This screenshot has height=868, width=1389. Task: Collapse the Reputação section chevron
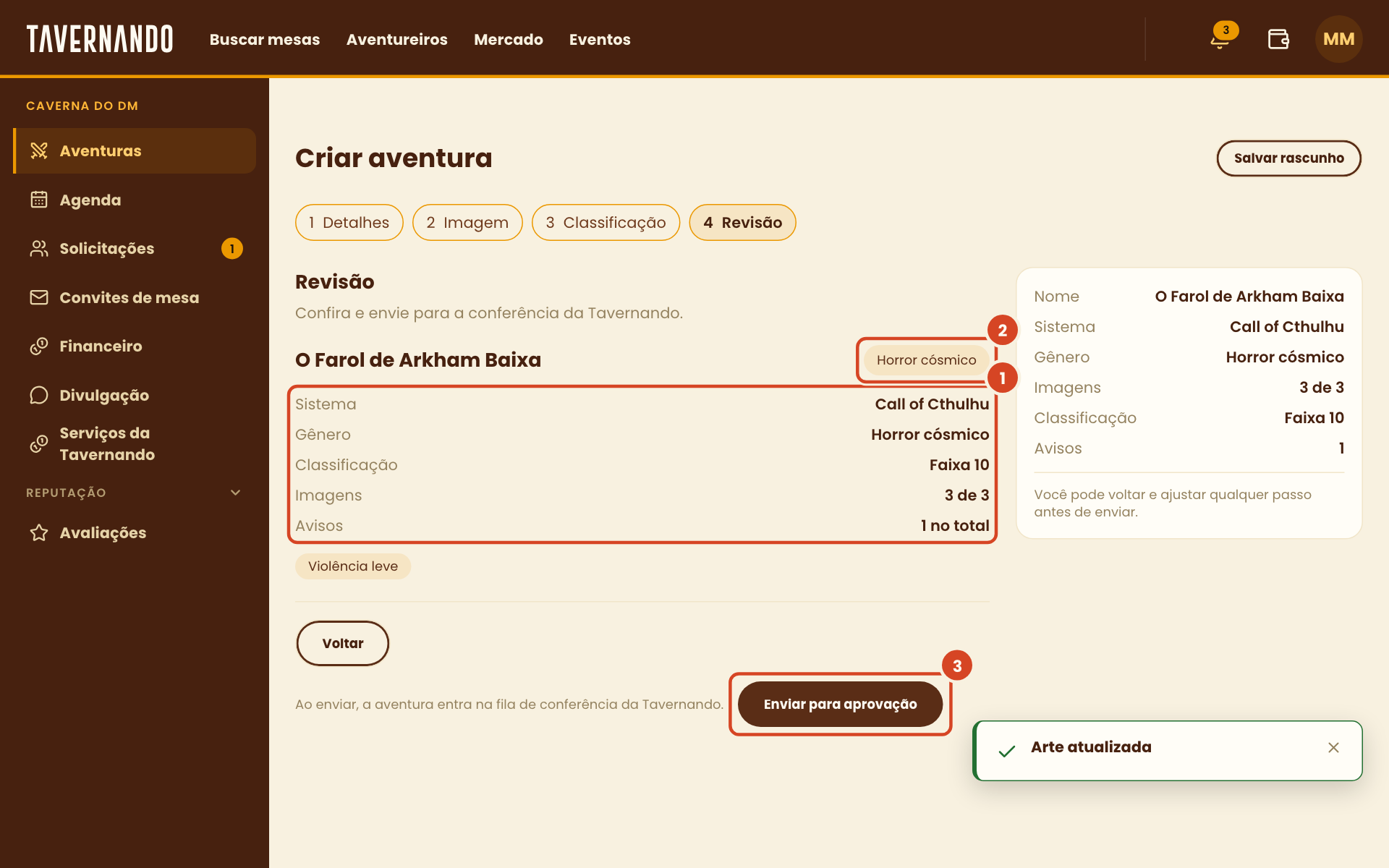tap(235, 493)
